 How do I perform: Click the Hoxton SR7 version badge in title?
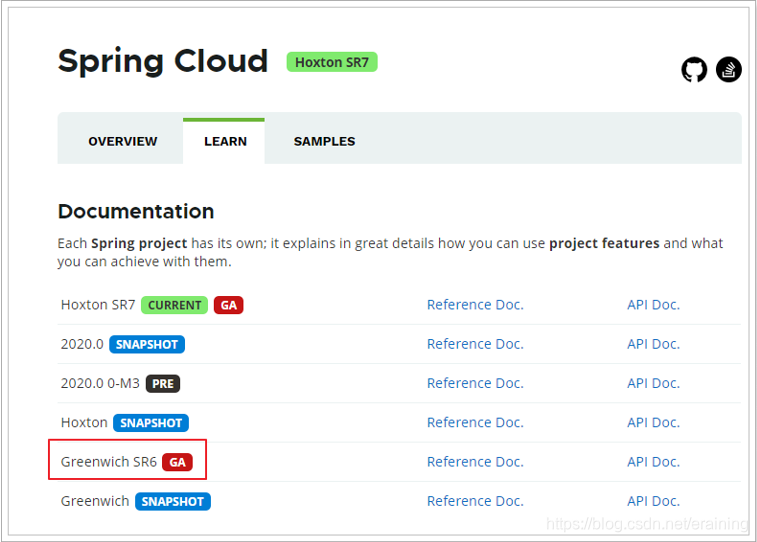[332, 62]
